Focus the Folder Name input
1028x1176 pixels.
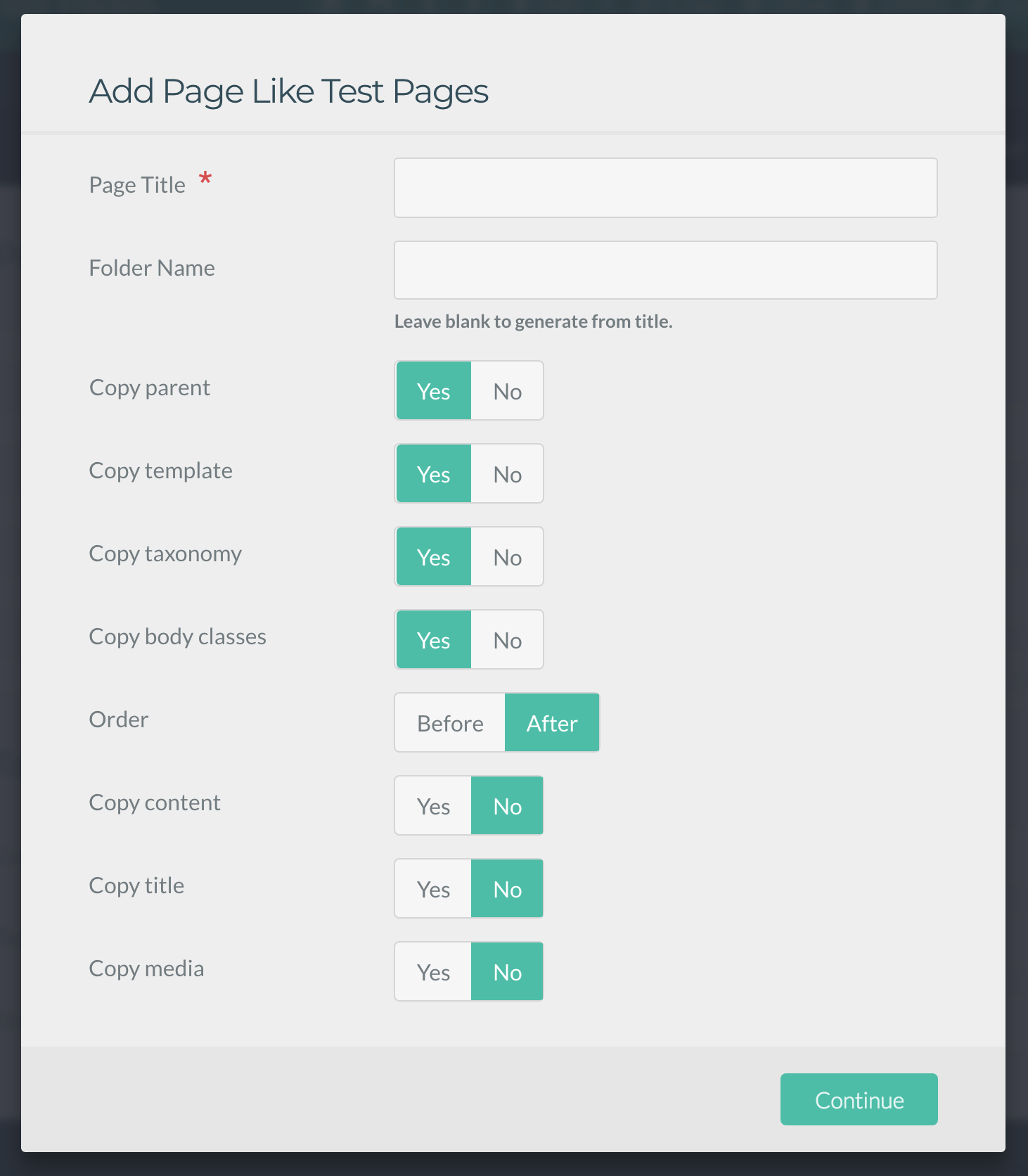click(664, 269)
